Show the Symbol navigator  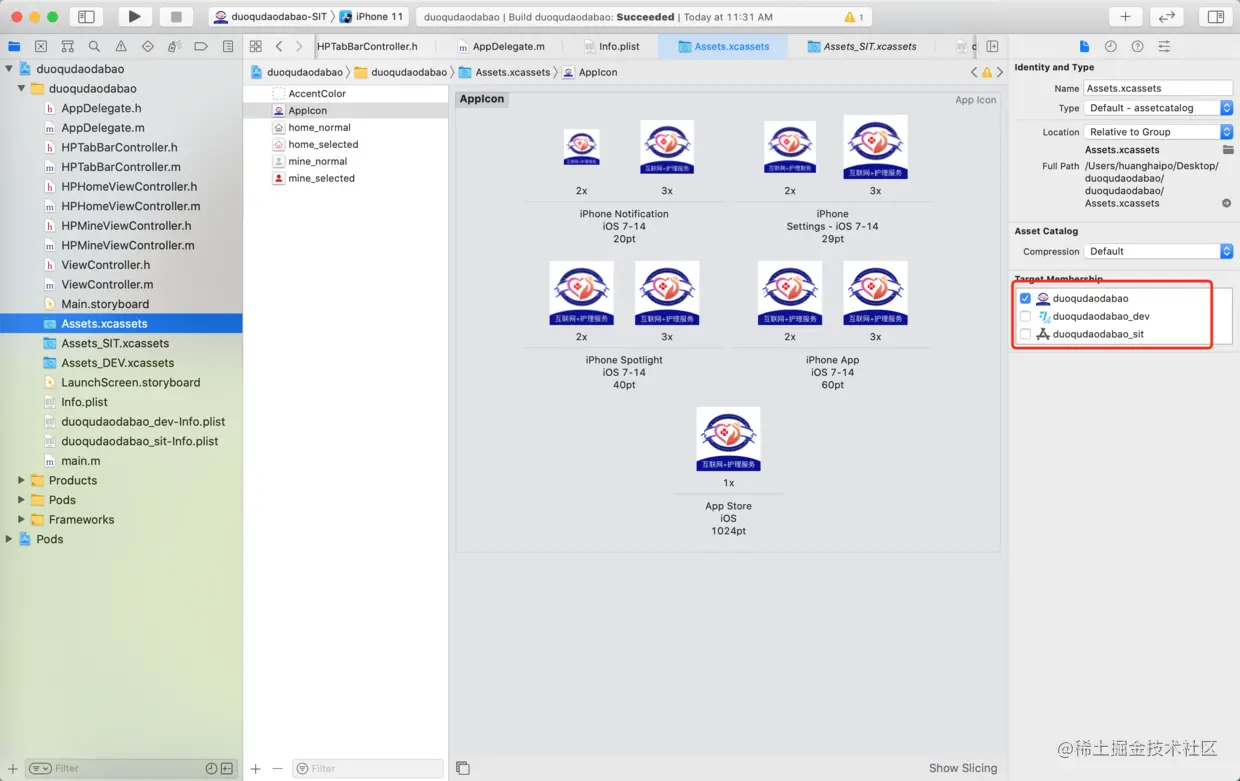[x=67, y=46]
